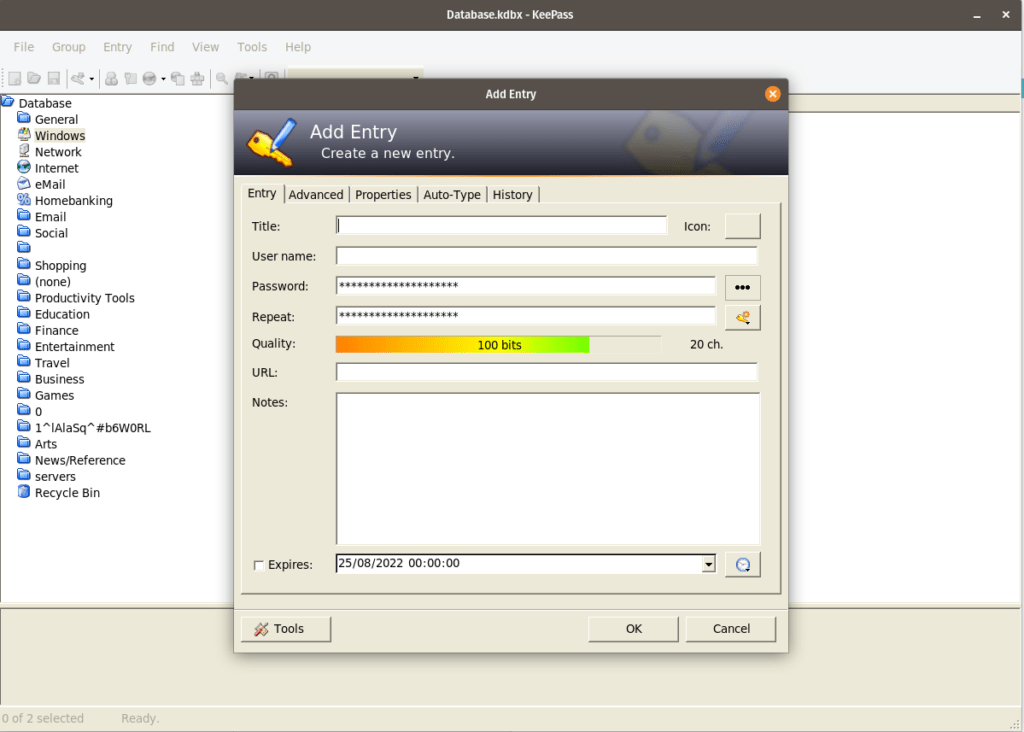Open the Find menu

pyautogui.click(x=162, y=47)
